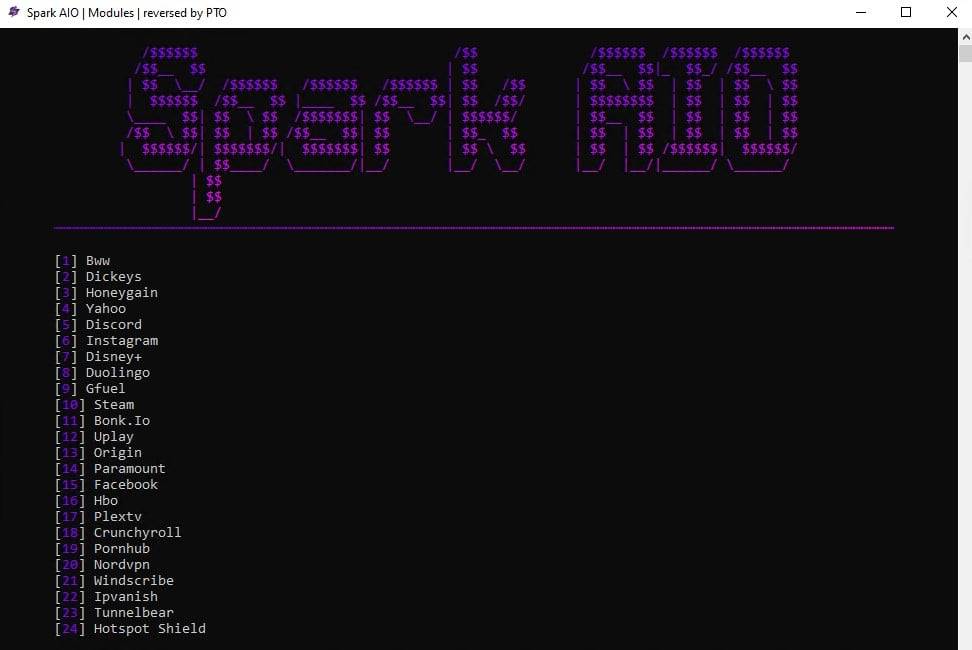Select the '[6] Instagram' entry
The image size is (972, 650).
pos(107,341)
